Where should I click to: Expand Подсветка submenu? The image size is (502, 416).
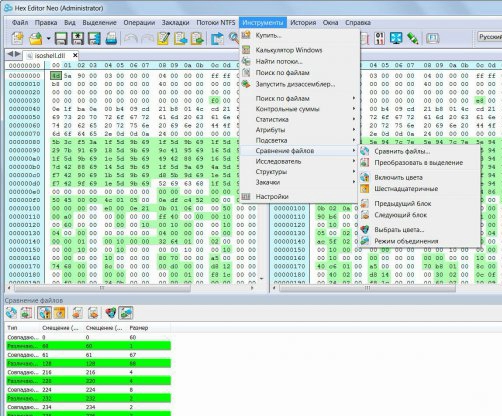[299, 140]
